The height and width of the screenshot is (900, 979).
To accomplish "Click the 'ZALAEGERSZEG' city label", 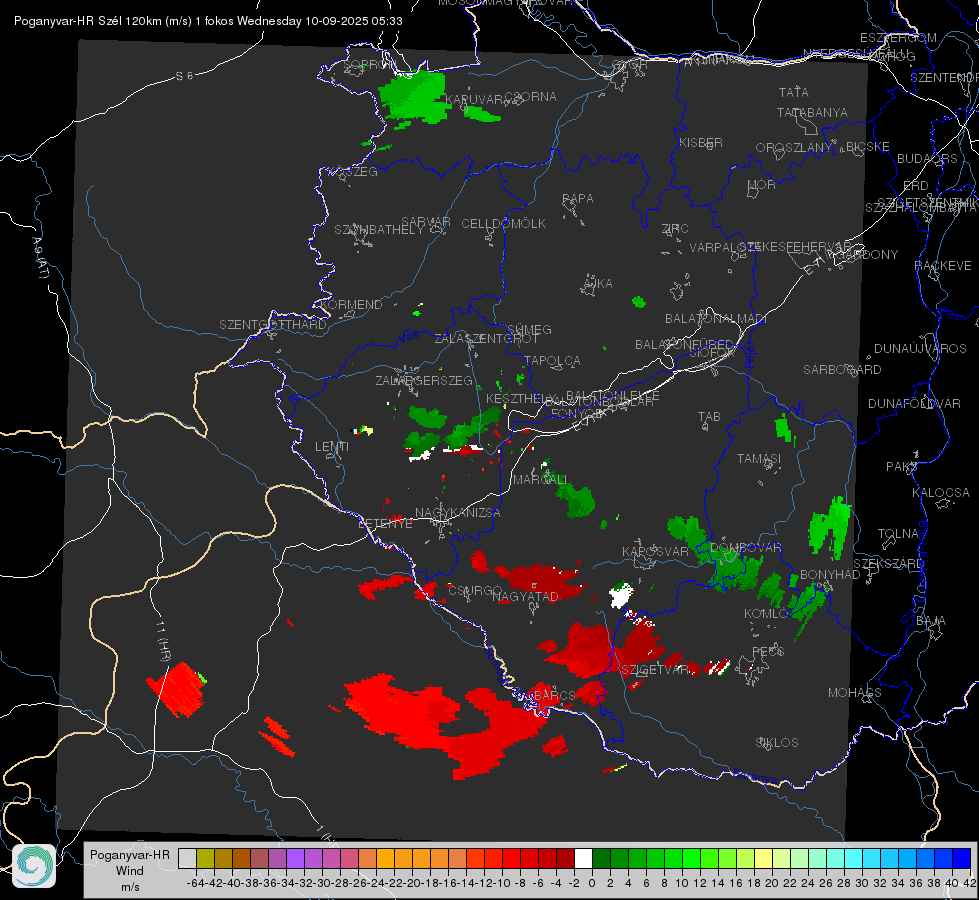I will (424, 380).
